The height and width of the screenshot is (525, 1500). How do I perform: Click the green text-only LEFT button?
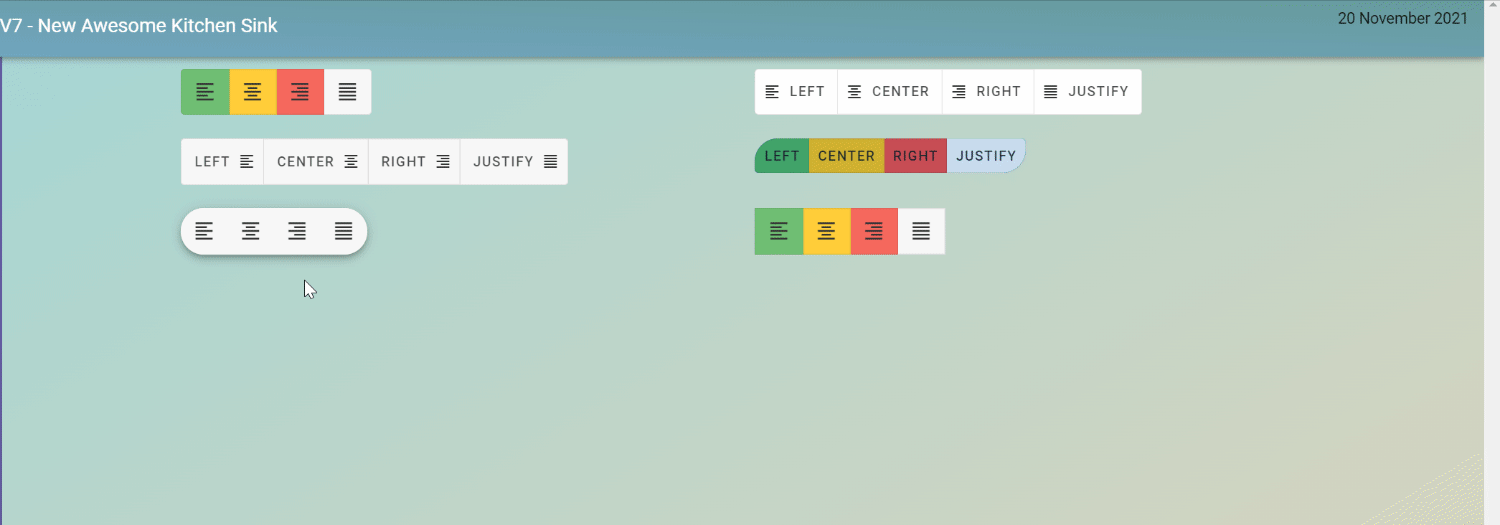tap(782, 156)
